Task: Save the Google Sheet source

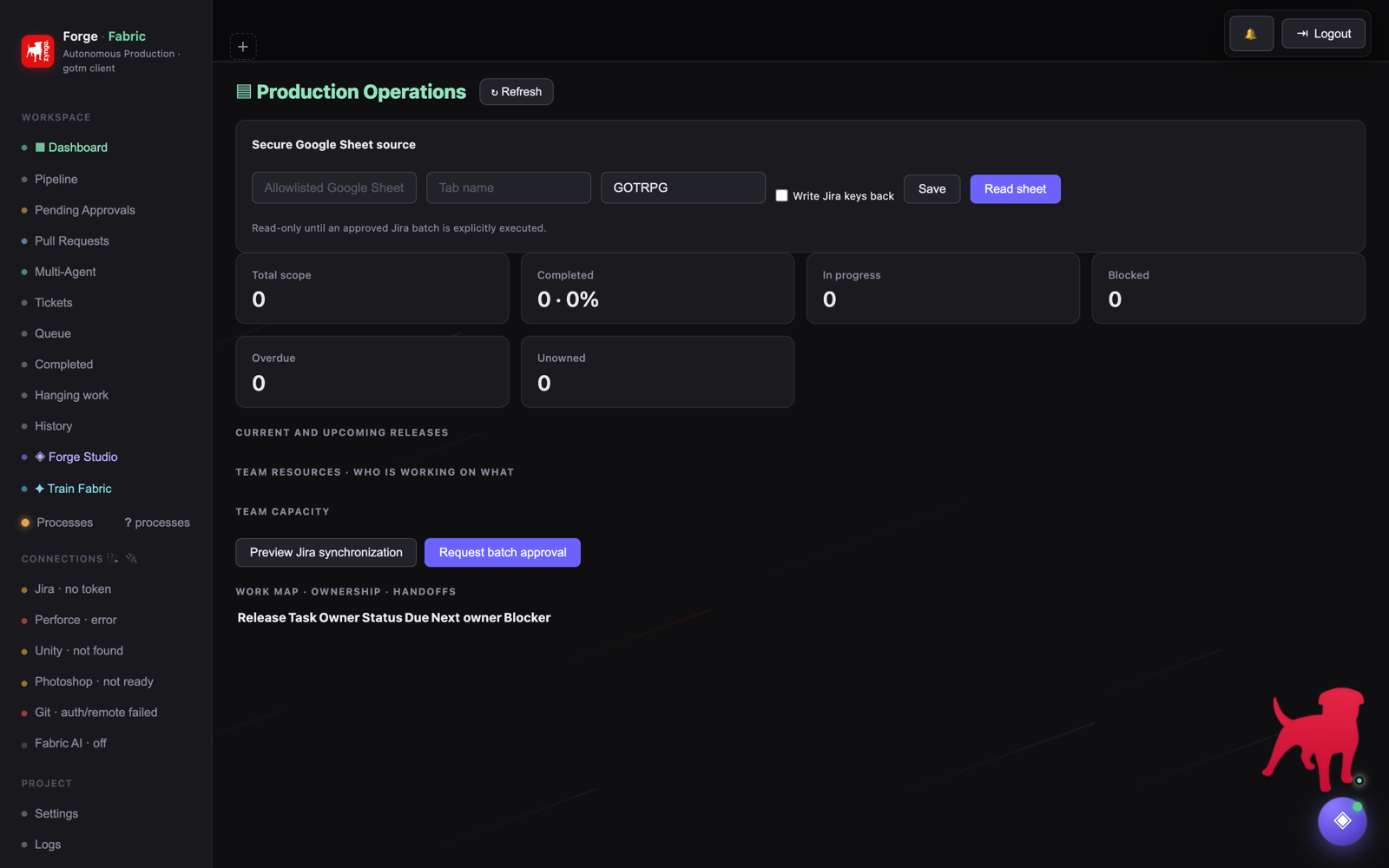Action: (931, 189)
